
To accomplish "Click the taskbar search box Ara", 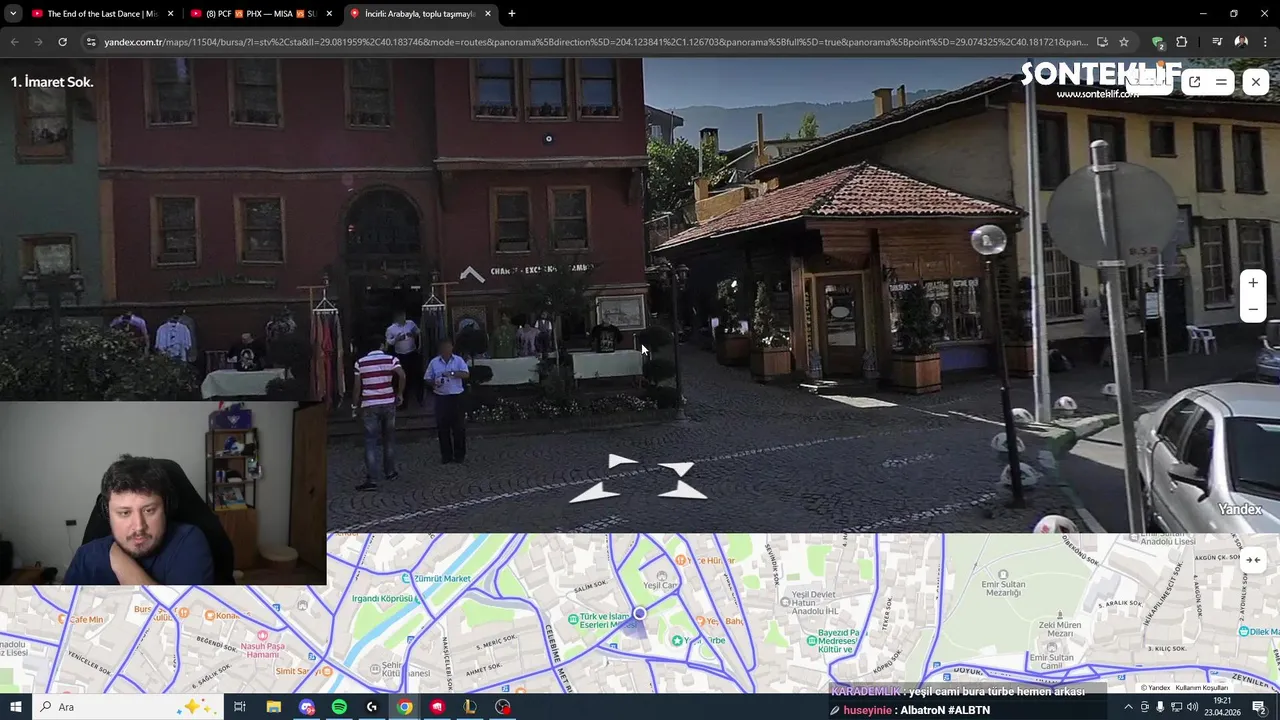I will (x=126, y=707).
